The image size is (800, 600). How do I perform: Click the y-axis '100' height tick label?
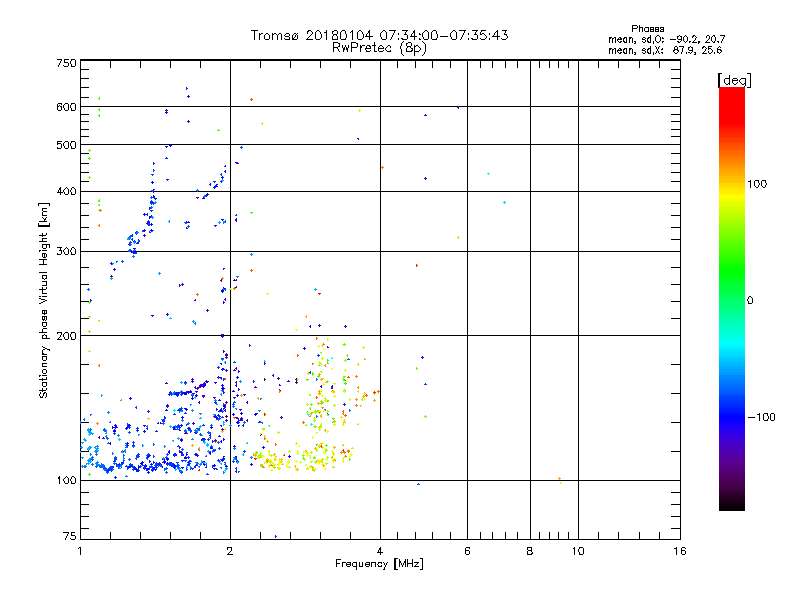point(66,481)
